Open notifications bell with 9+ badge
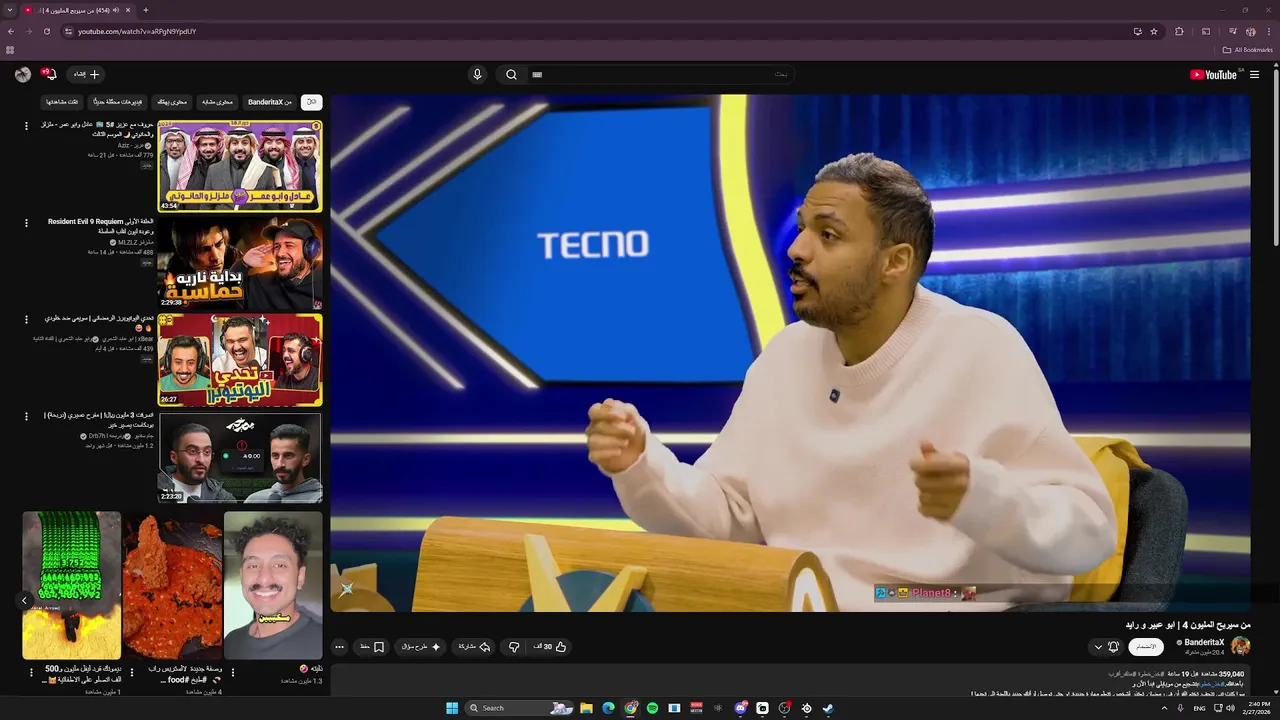 [49, 74]
